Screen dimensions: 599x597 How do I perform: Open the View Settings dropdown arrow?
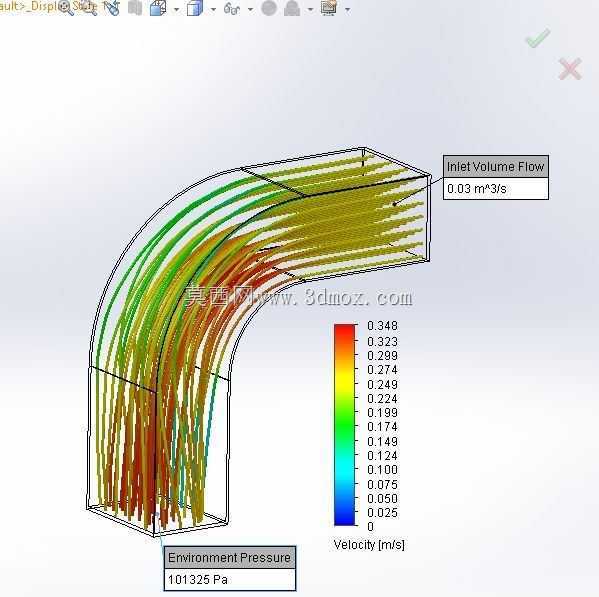(x=347, y=10)
